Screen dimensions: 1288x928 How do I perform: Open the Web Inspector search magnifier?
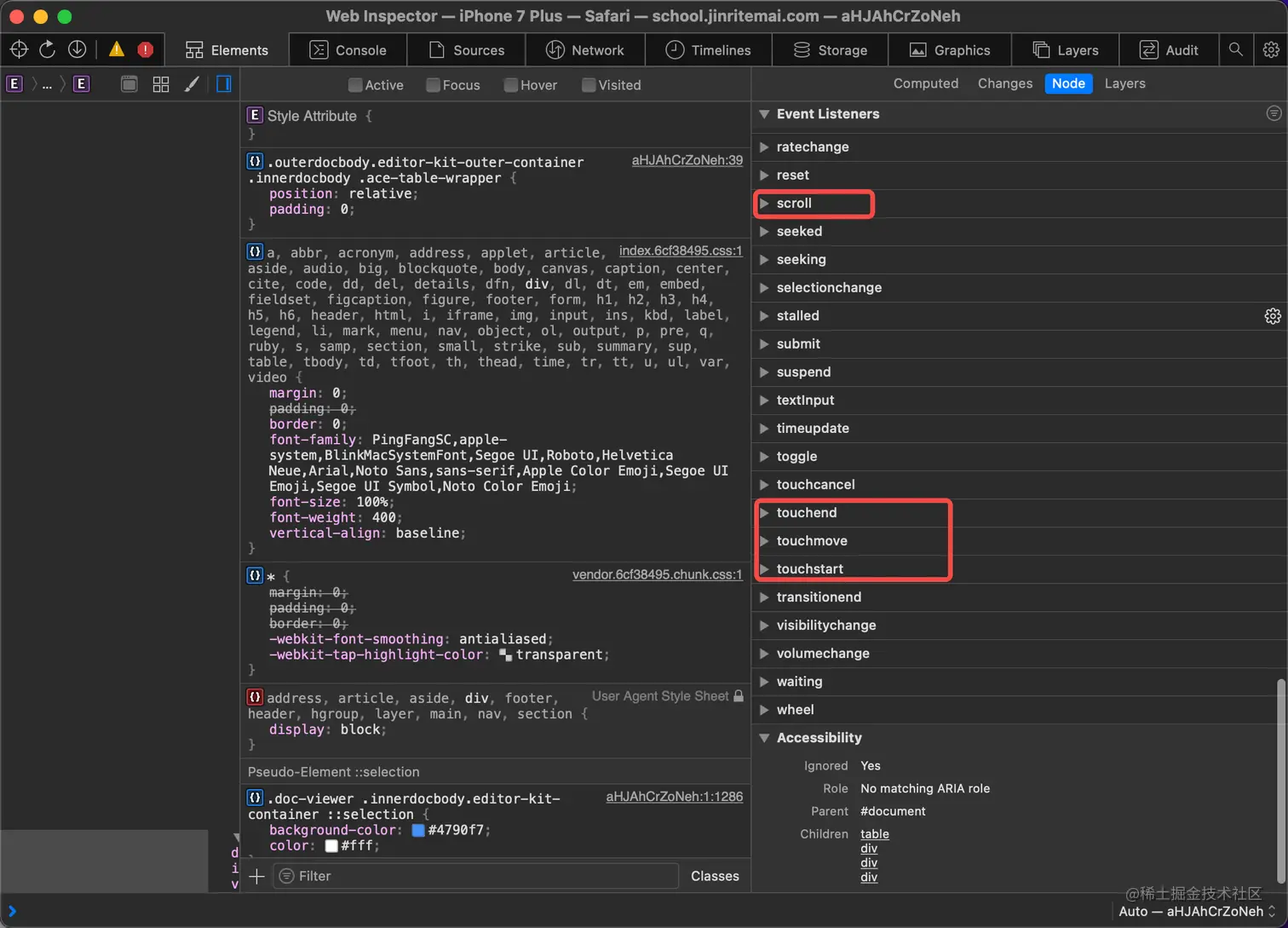pyautogui.click(x=1235, y=49)
